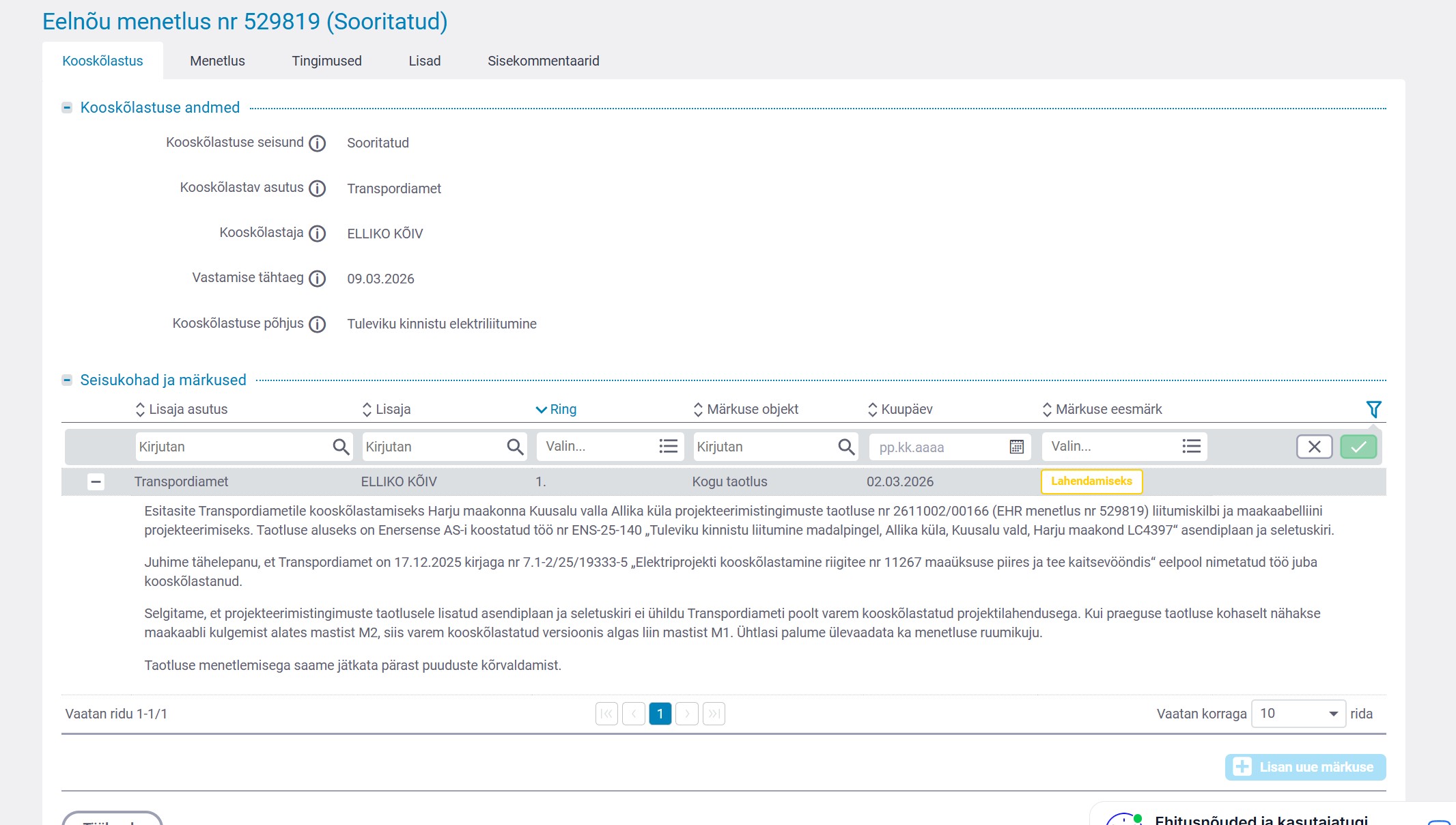The height and width of the screenshot is (825, 1456).
Task: Collapse the Transportiamet remark row
Action: click(x=96, y=481)
